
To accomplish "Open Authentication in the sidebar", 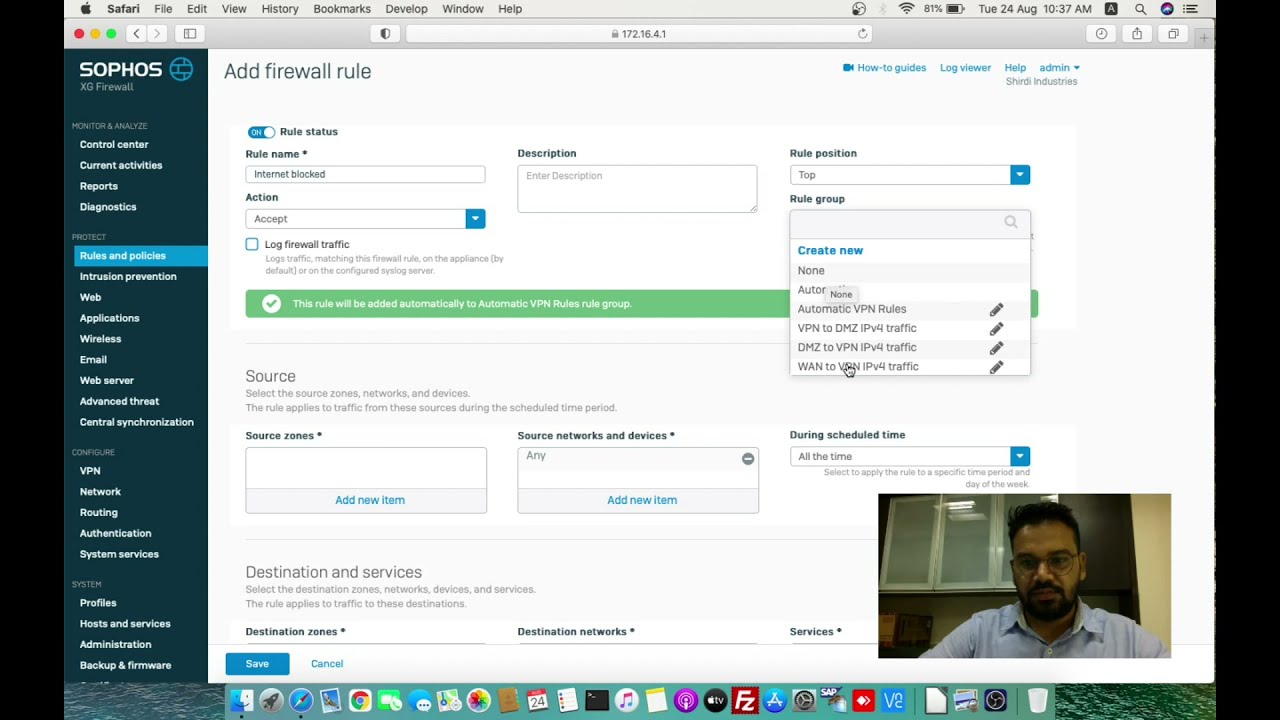I will (x=115, y=533).
